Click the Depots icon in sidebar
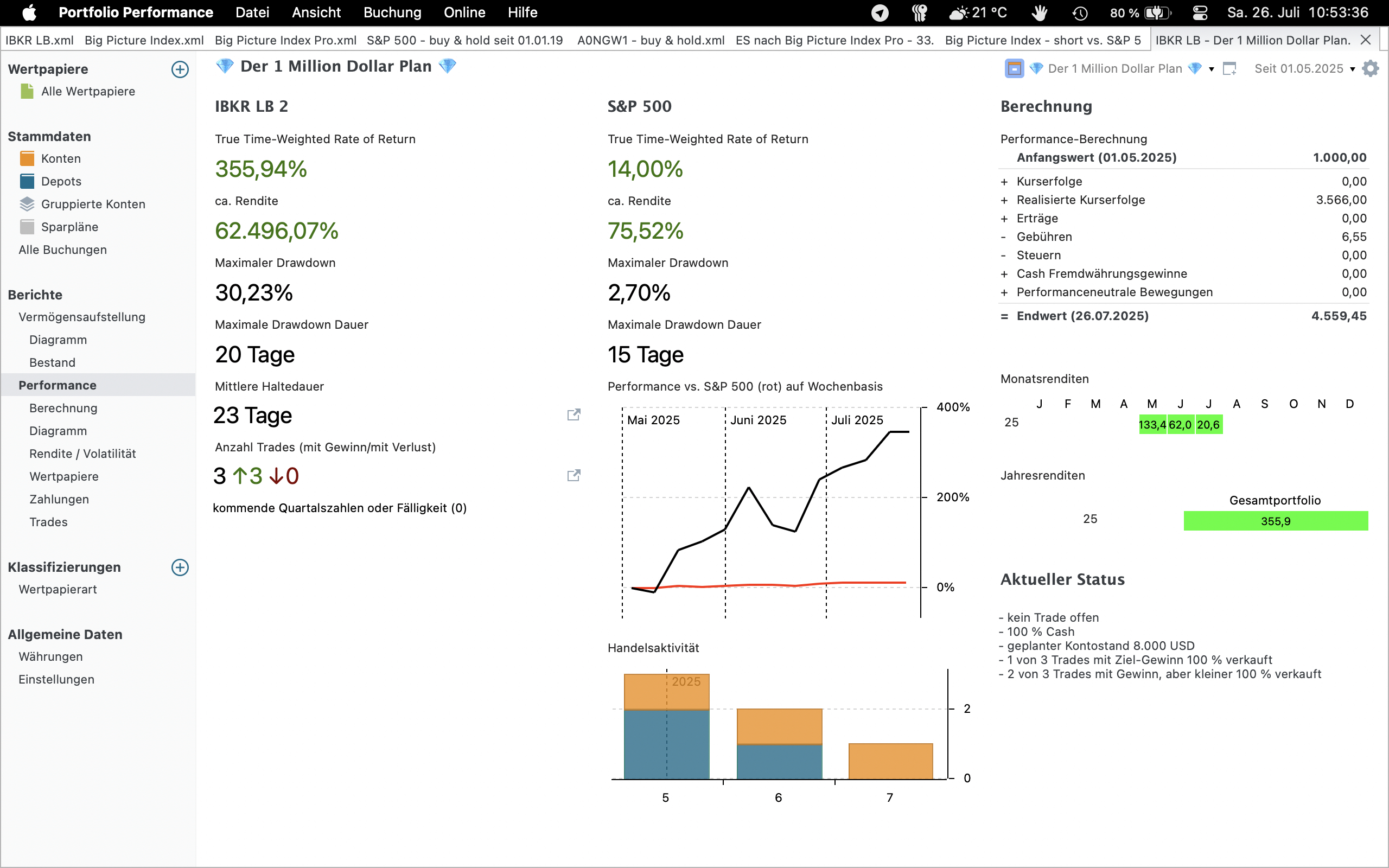 point(27,181)
